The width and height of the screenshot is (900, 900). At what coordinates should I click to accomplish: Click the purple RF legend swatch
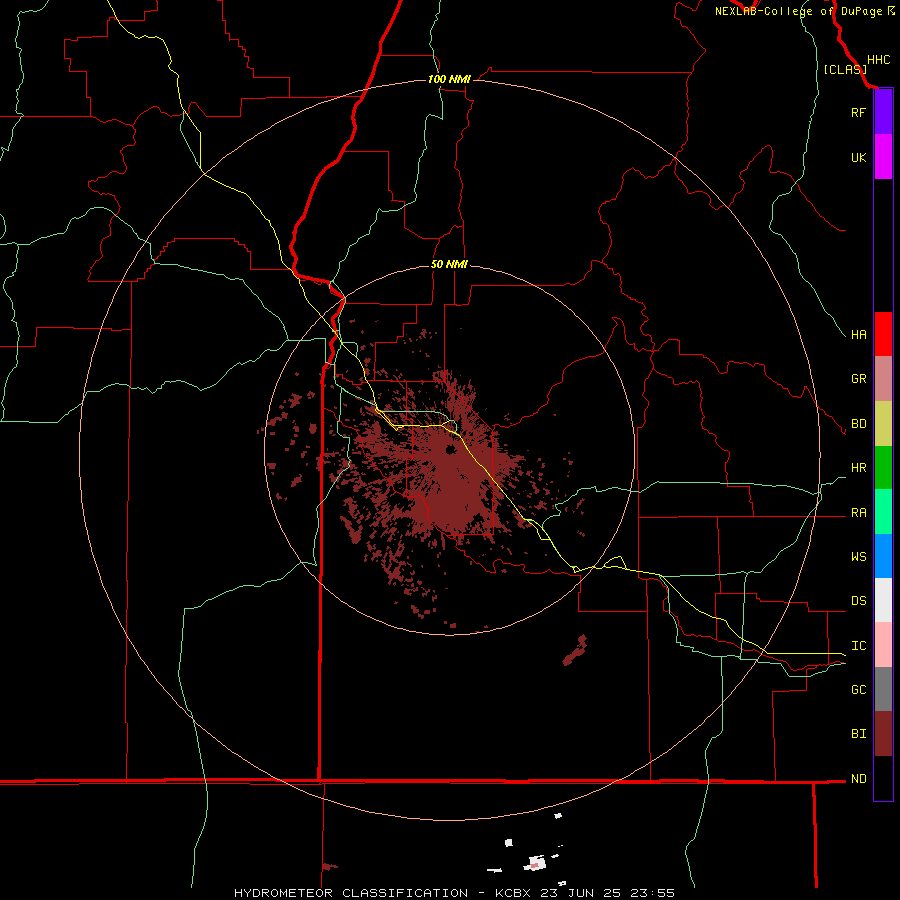click(x=883, y=112)
